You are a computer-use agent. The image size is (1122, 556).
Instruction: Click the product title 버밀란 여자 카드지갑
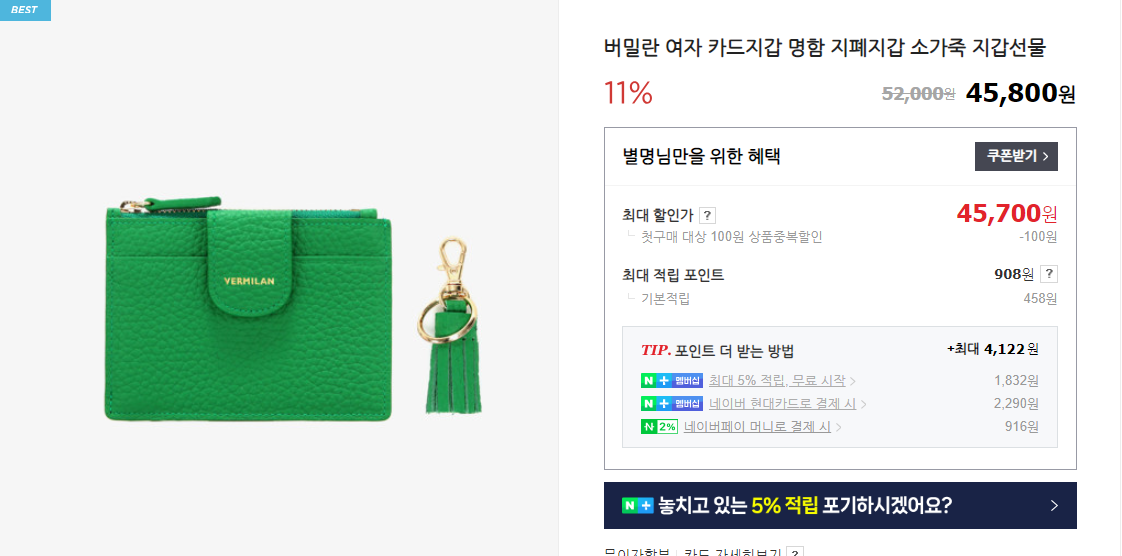825,48
